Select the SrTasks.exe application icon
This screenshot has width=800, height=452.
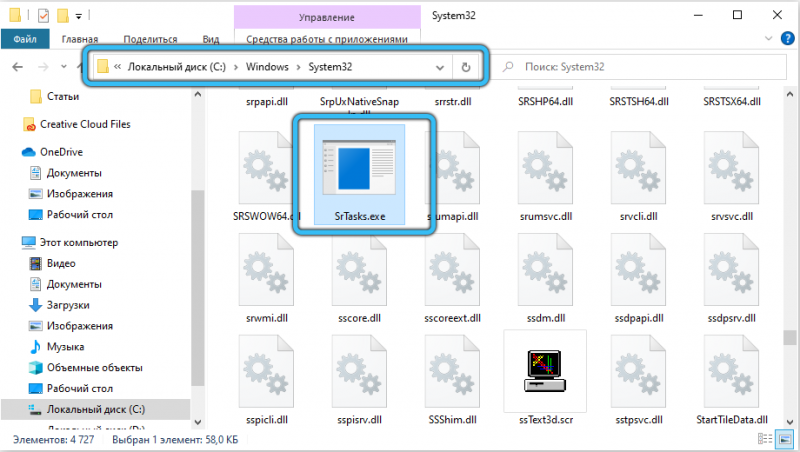(359, 169)
